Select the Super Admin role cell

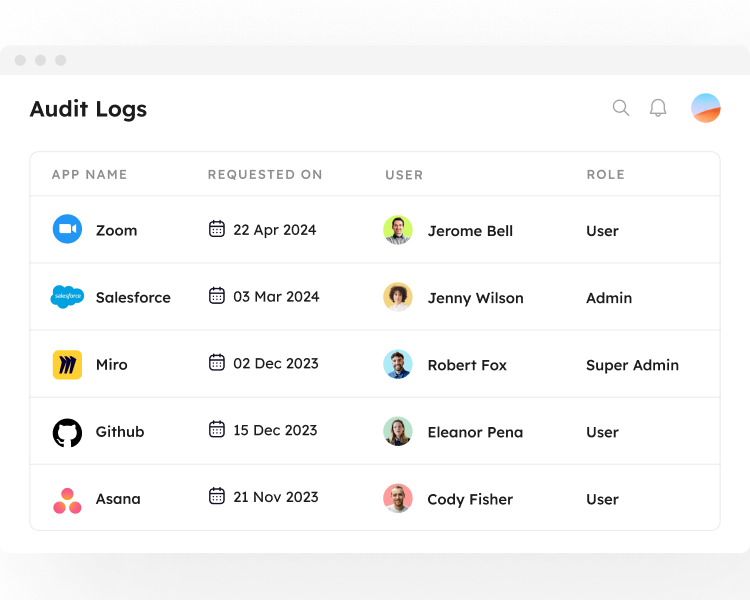pyautogui.click(x=632, y=365)
